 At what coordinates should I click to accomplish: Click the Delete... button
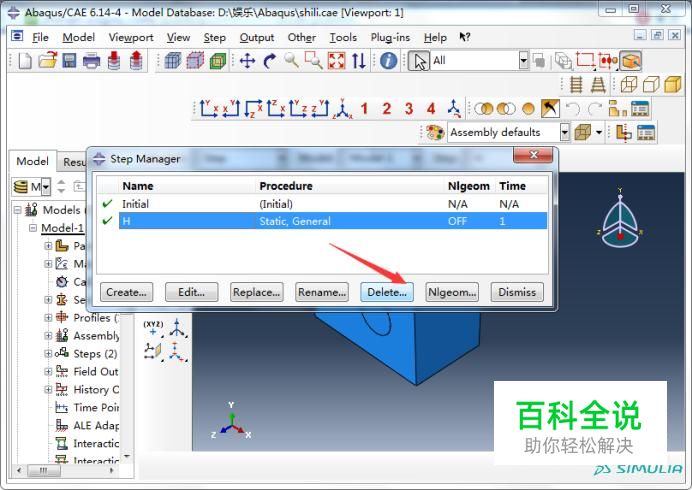387,292
